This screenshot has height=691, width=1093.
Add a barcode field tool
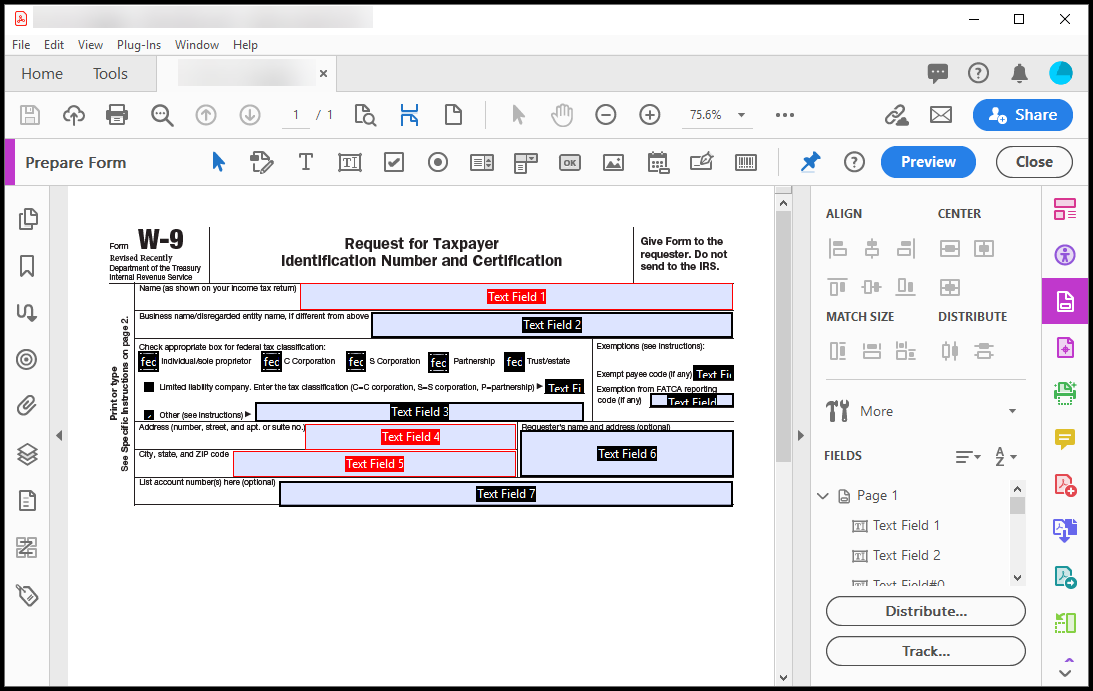746,162
